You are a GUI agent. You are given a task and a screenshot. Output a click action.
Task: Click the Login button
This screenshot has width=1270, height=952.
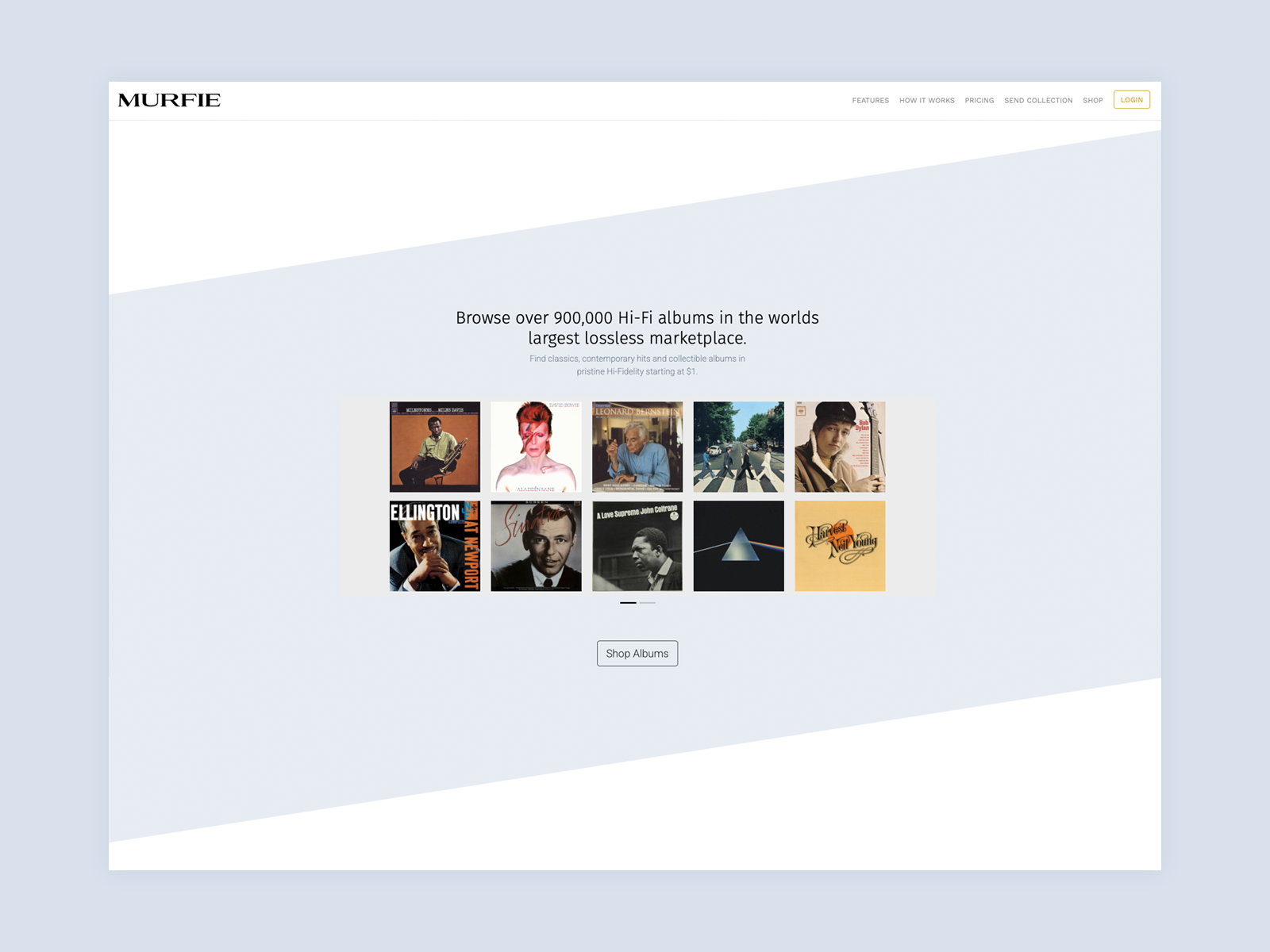pos(1131,100)
